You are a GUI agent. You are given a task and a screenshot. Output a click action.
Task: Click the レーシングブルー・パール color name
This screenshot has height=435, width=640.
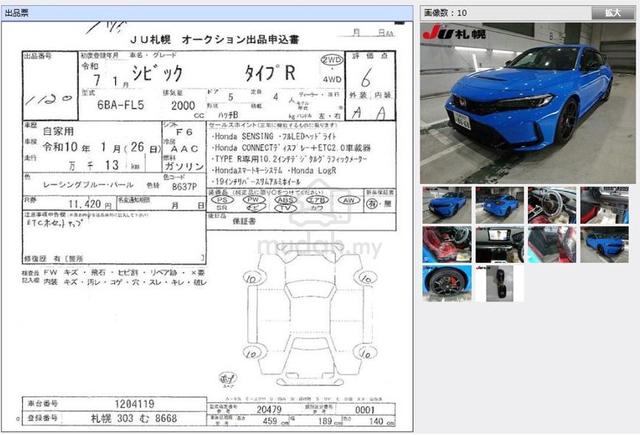88,185
